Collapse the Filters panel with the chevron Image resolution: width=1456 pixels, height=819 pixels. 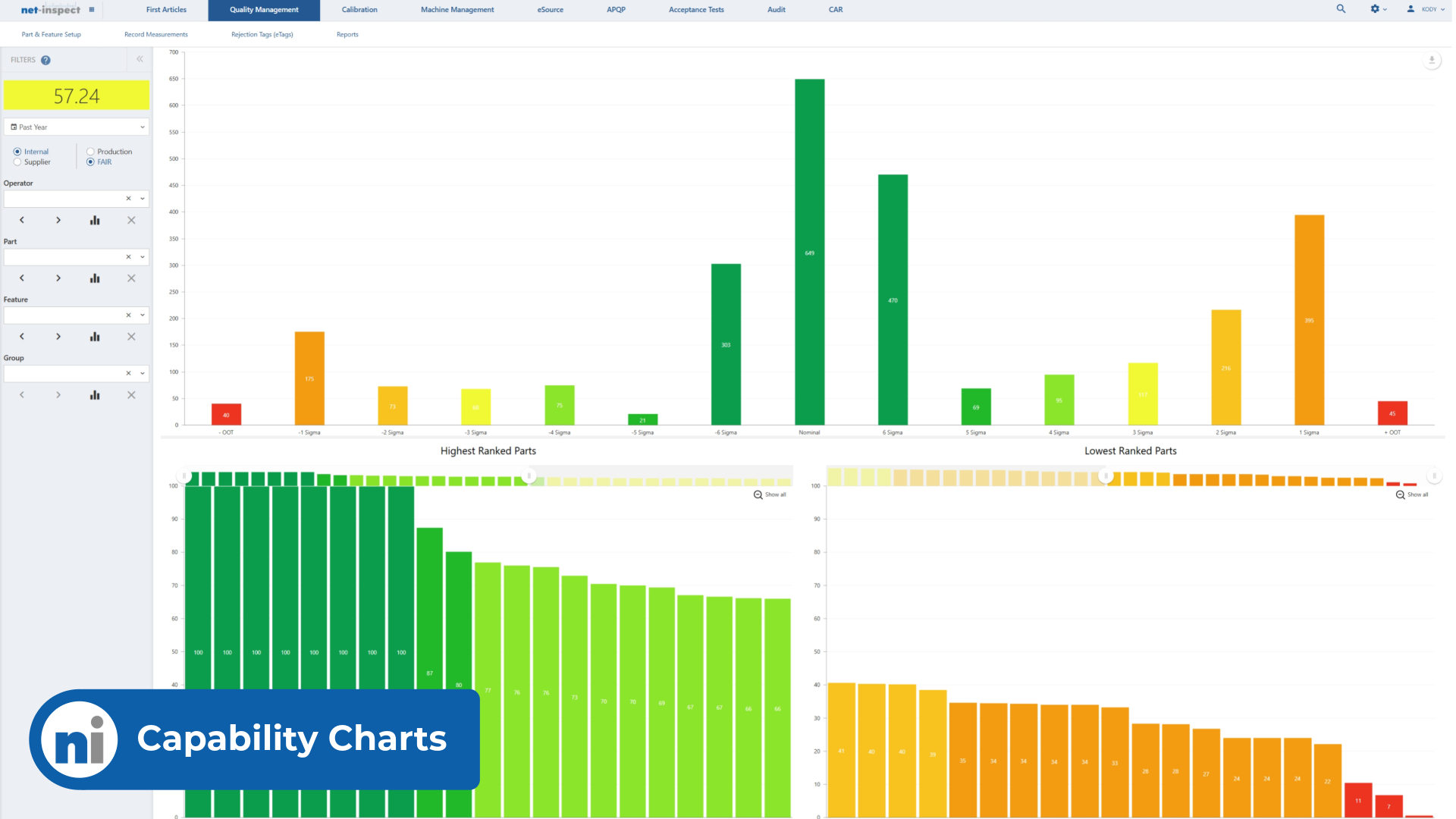pos(140,59)
